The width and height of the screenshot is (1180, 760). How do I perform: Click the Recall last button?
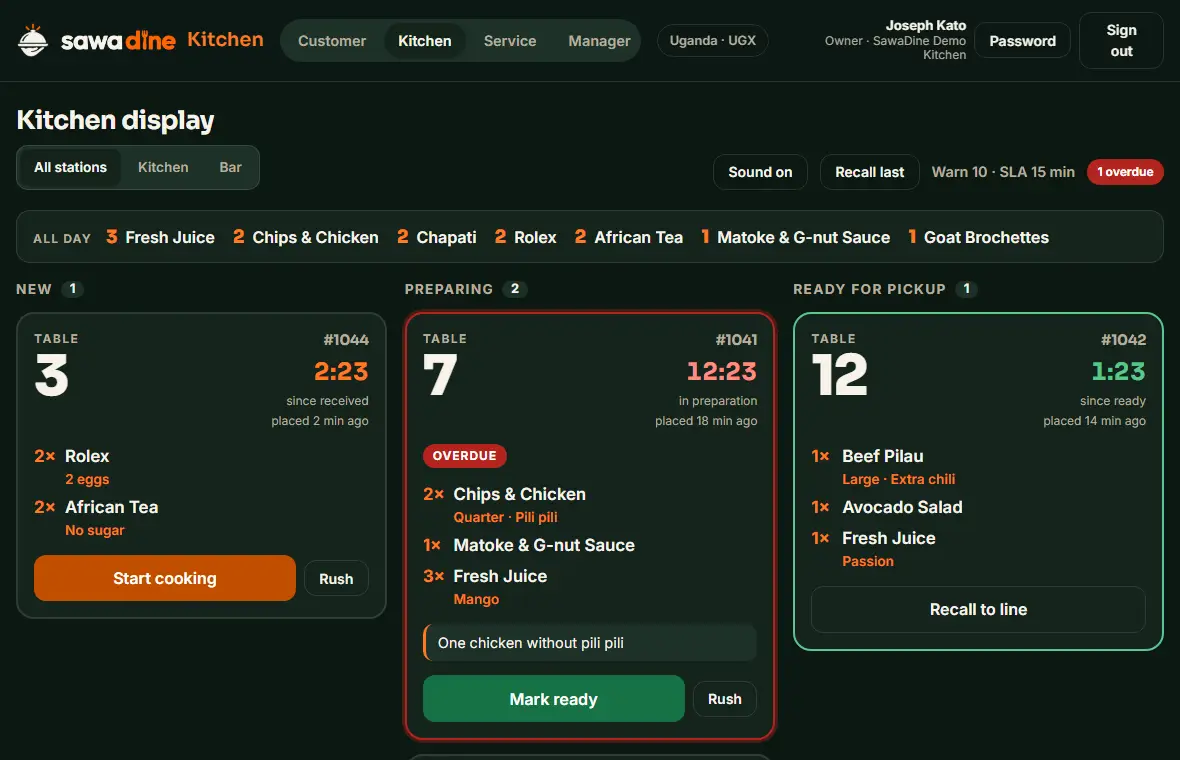[869, 172]
